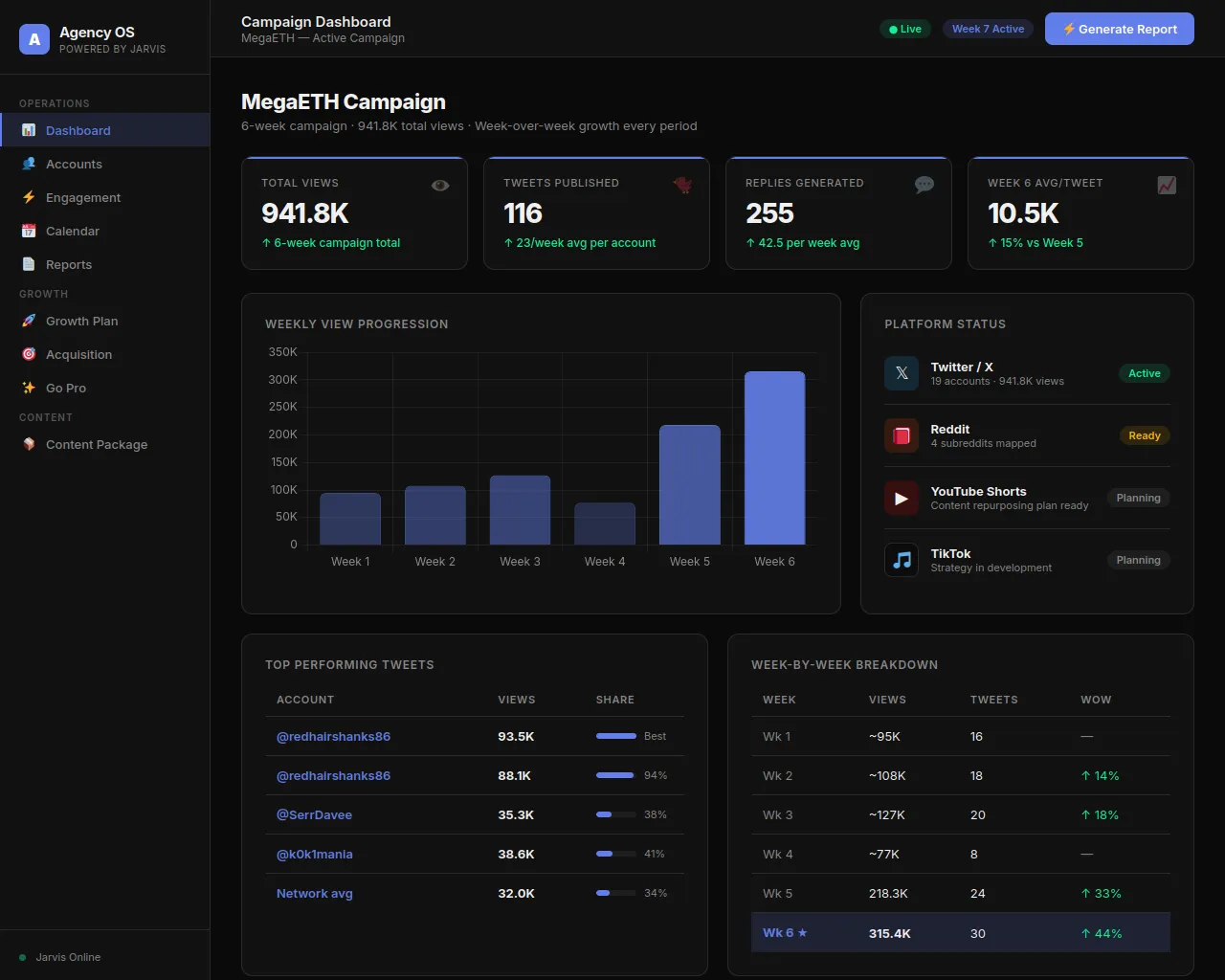Open the Growth Plan page

105,321
